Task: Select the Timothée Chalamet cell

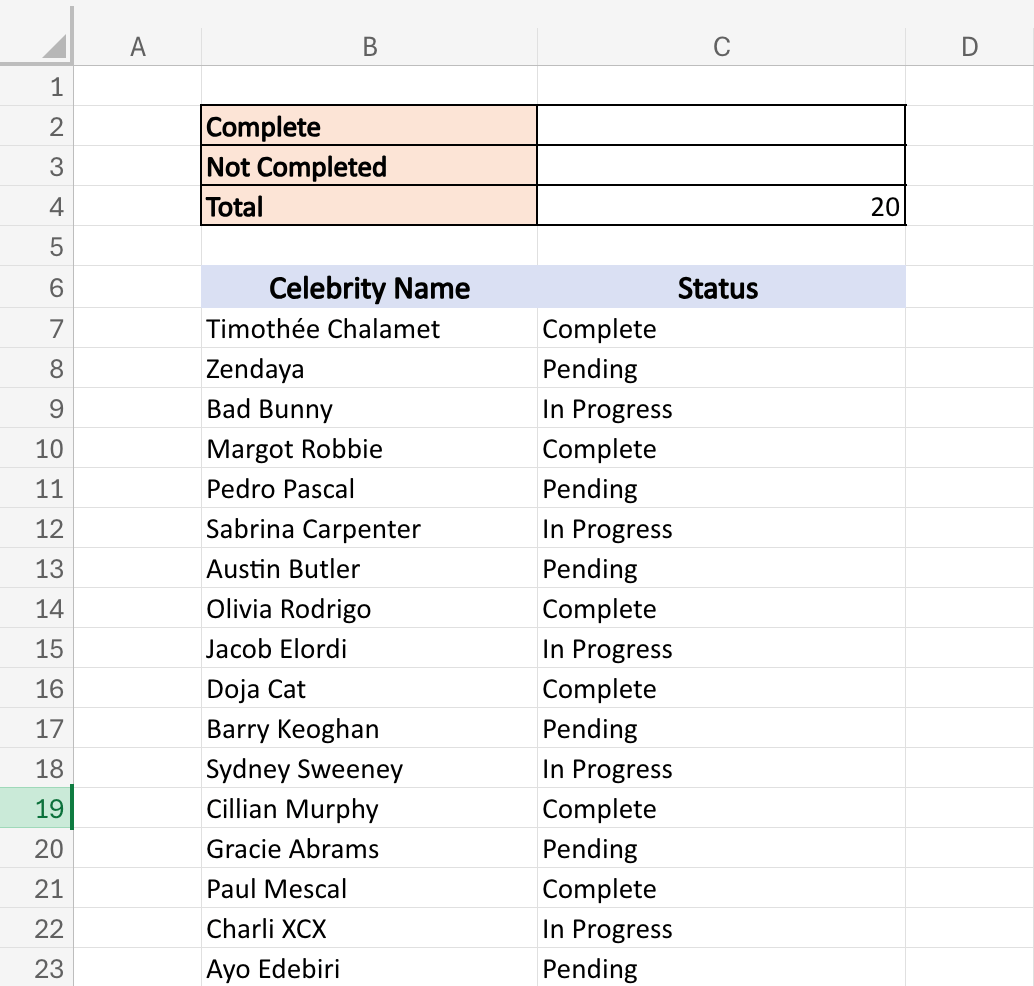Action: point(369,328)
